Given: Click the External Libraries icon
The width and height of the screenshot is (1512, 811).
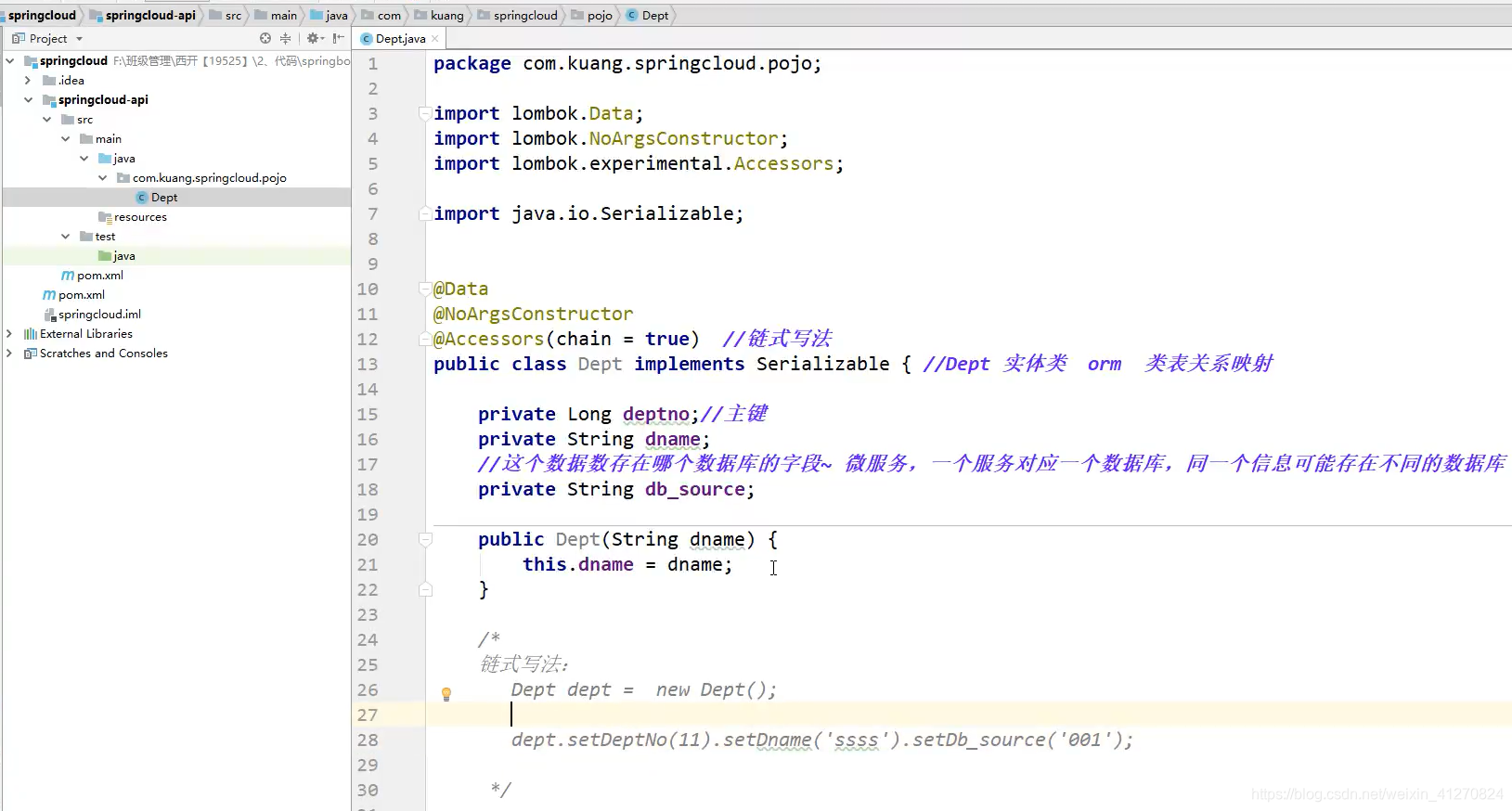Looking at the screenshot, I should (31, 333).
